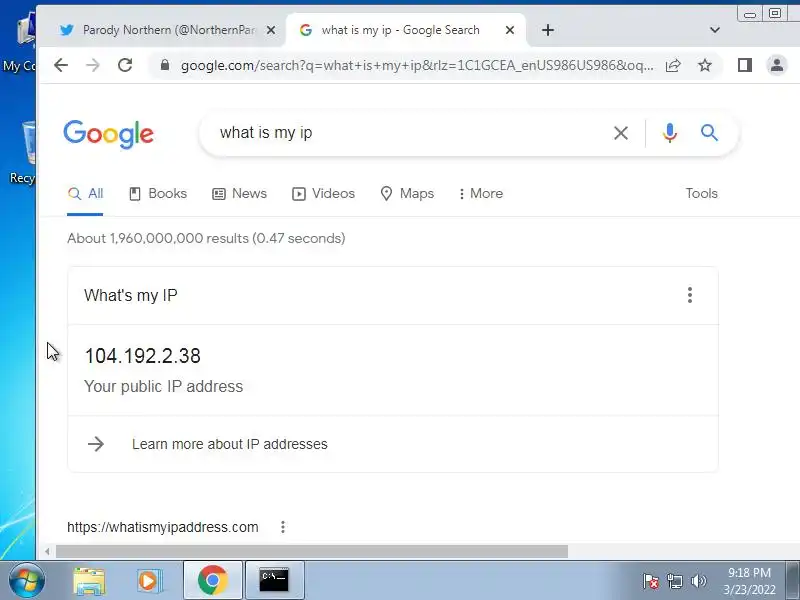Image resolution: width=800 pixels, height=600 pixels.
Task: Open the command prompt from the taskbar
Action: [x=274, y=580]
